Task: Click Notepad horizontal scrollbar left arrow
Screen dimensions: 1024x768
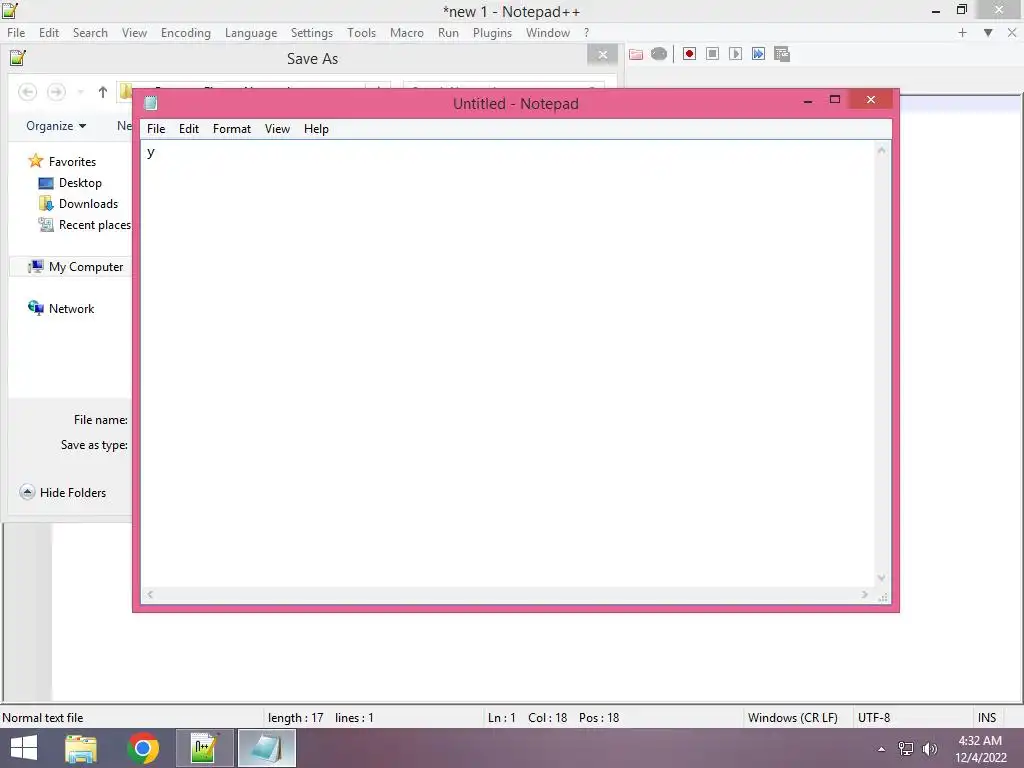Action: pyautogui.click(x=150, y=594)
